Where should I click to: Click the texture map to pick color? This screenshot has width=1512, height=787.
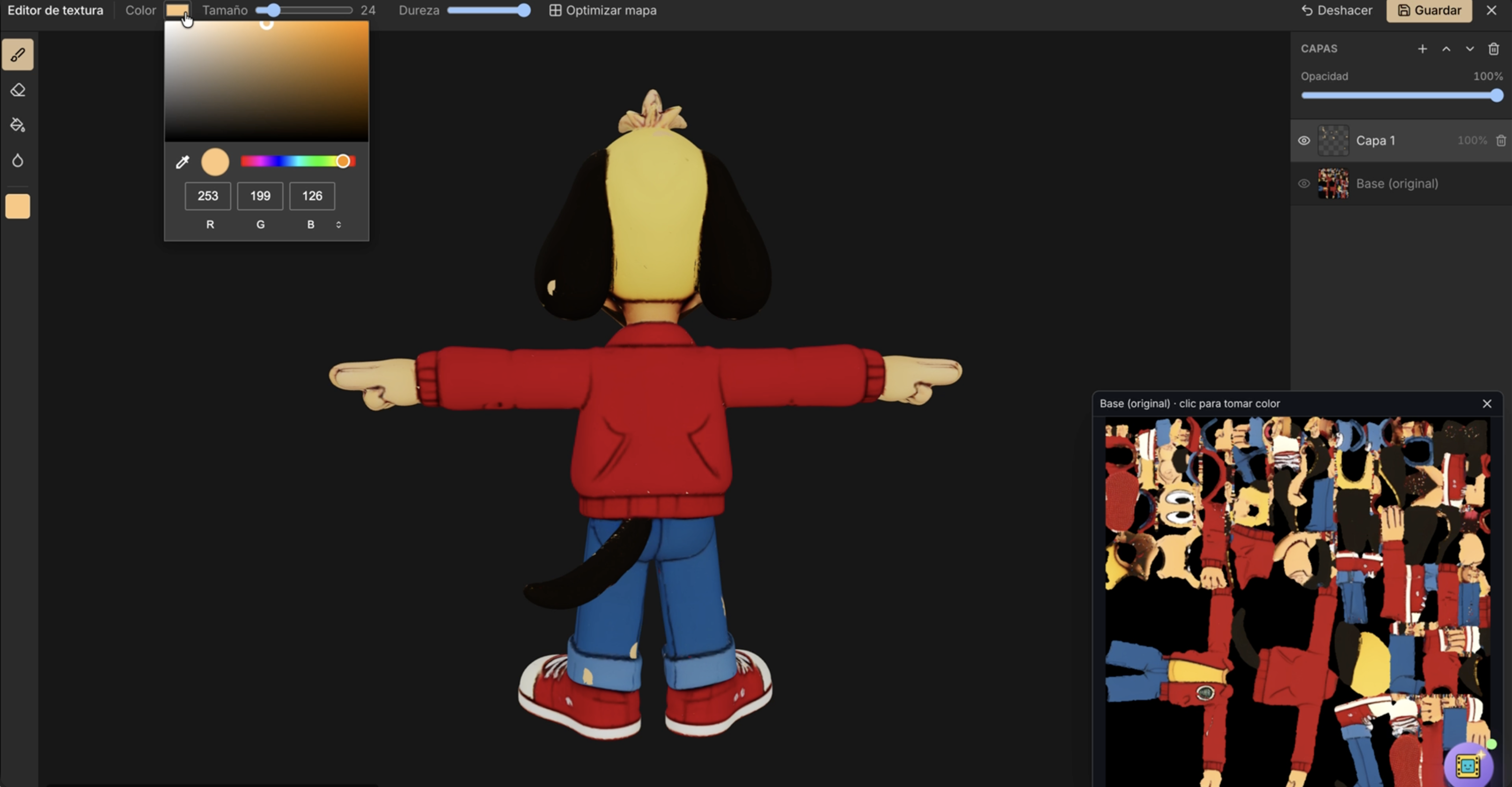click(x=1297, y=602)
